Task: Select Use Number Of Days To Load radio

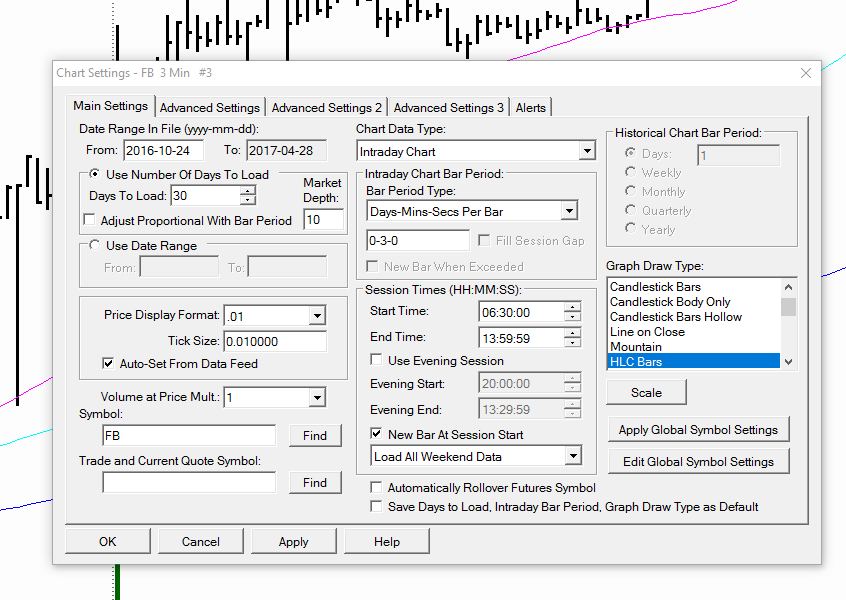Action: coord(95,174)
